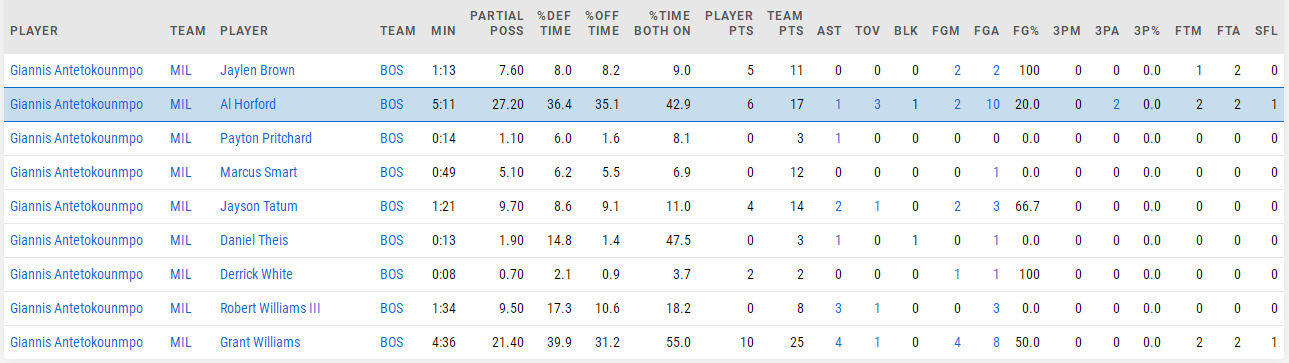Viewport: 1289px width, 363px height.
Task: Sort by the FG% column header
Action: [x=1026, y=31]
